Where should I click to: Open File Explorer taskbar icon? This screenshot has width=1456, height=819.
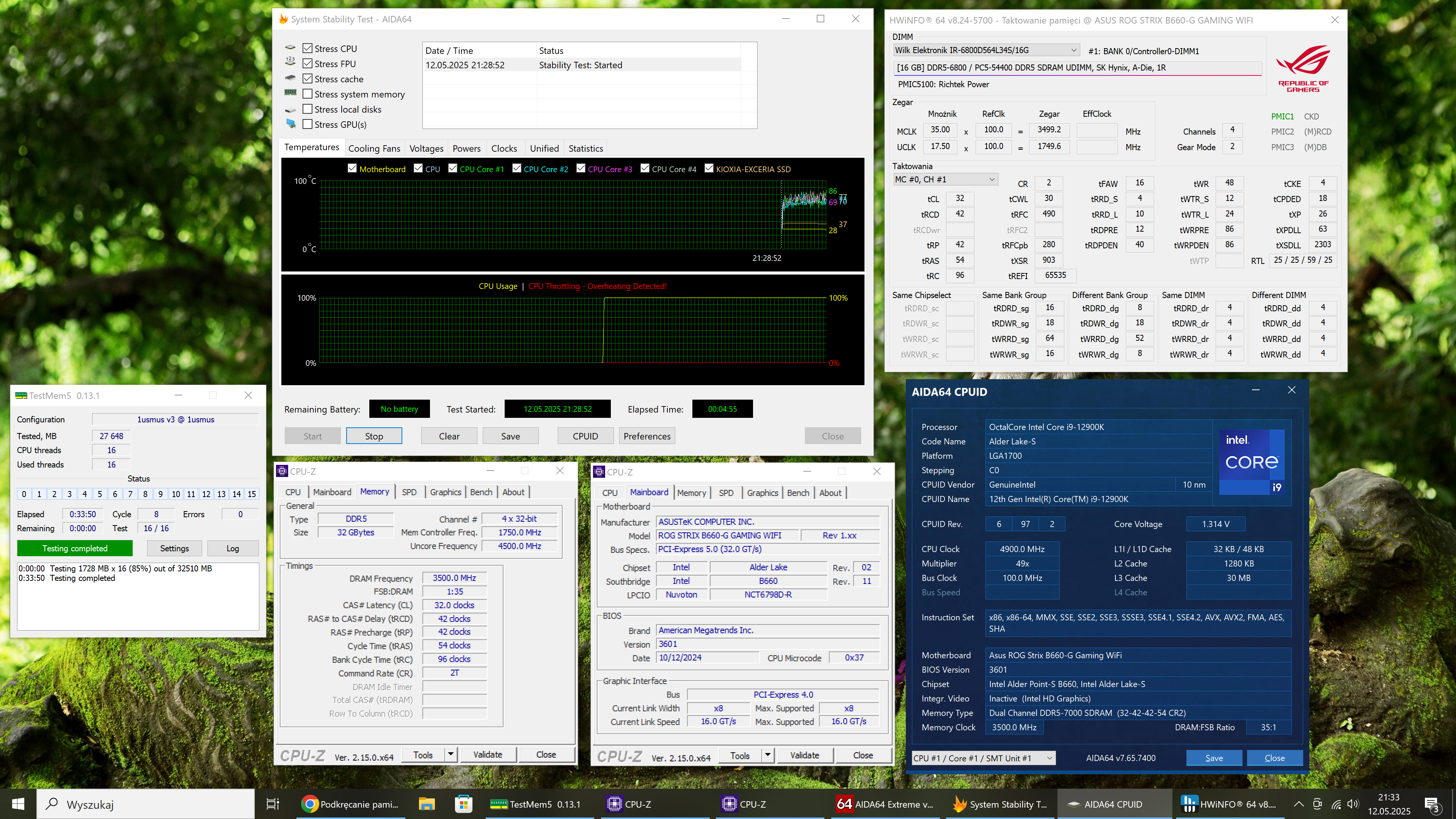(426, 804)
